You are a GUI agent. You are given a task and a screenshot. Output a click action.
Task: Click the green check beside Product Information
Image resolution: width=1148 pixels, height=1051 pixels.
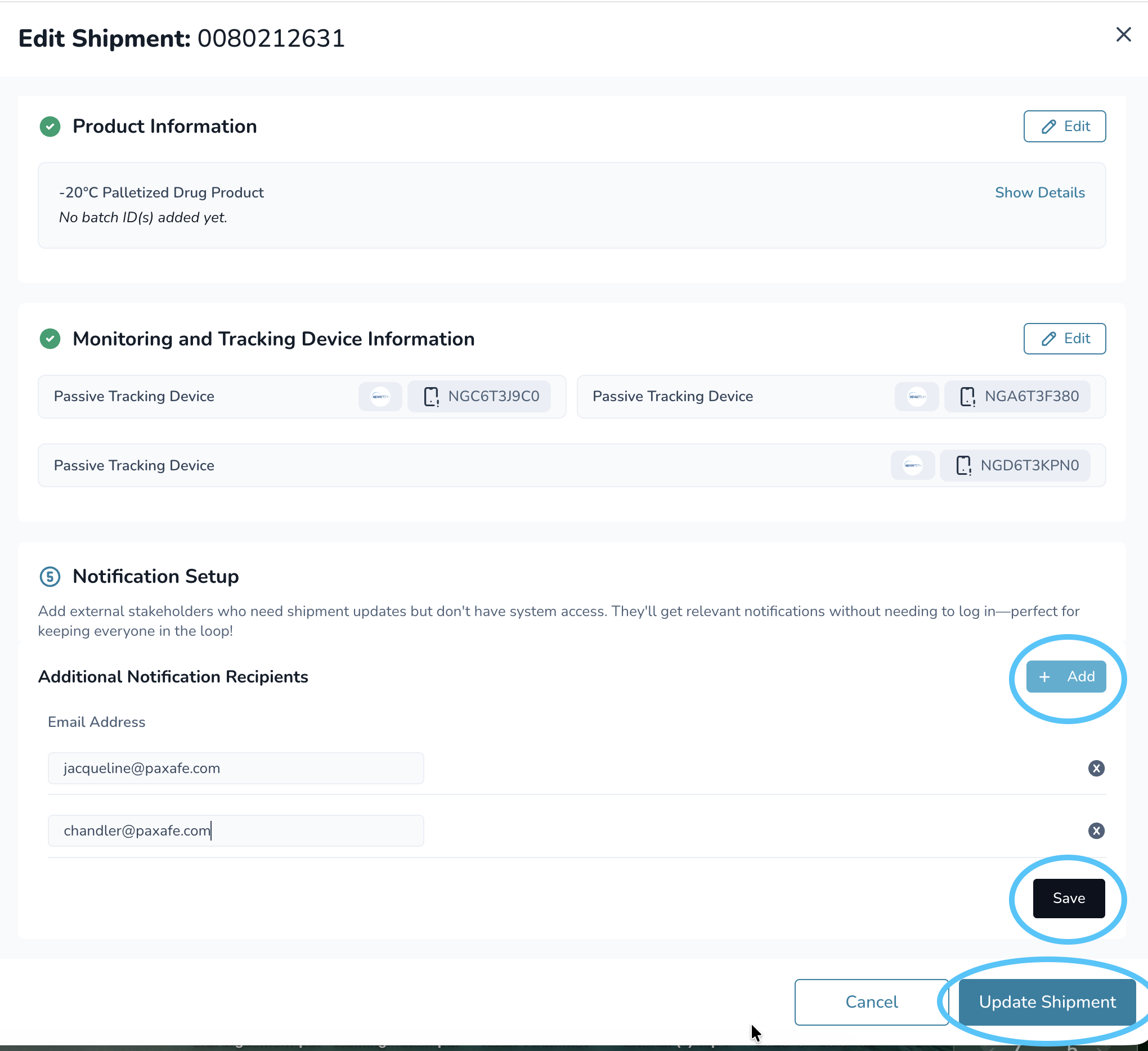(50, 127)
